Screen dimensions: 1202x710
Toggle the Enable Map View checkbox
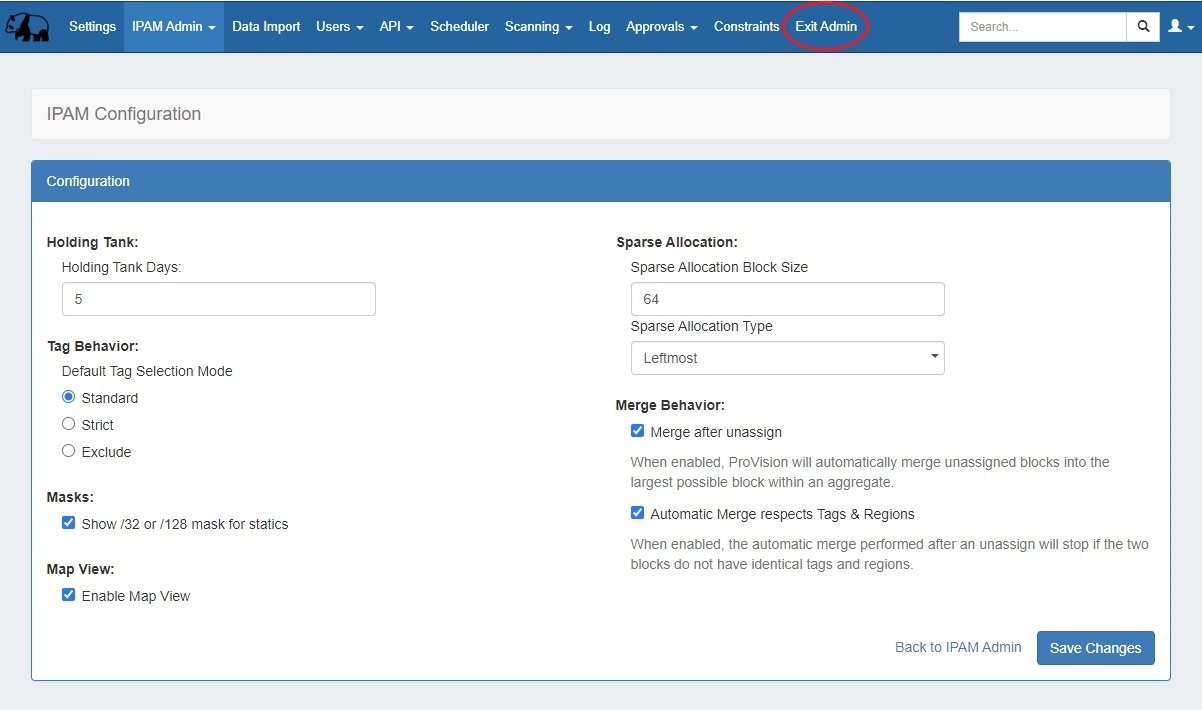[69, 595]
